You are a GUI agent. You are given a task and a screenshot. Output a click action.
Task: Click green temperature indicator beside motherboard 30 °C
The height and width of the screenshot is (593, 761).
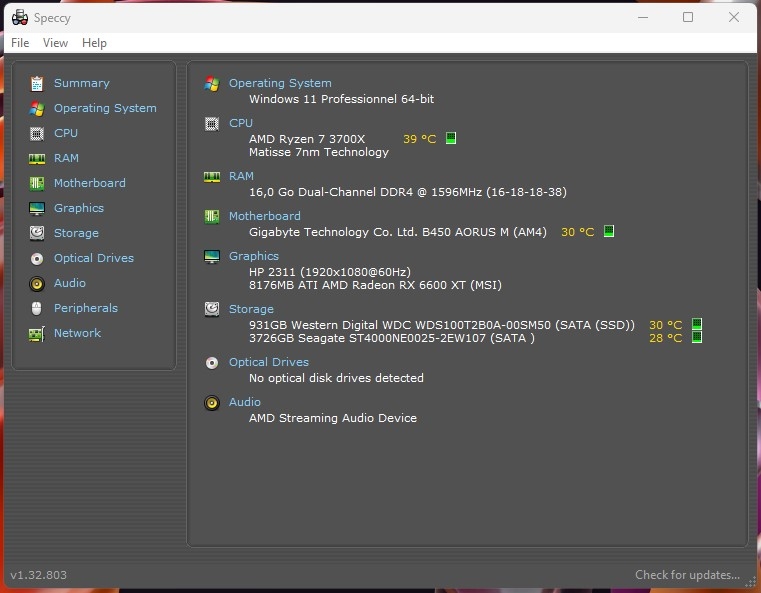tap(609, 231)
